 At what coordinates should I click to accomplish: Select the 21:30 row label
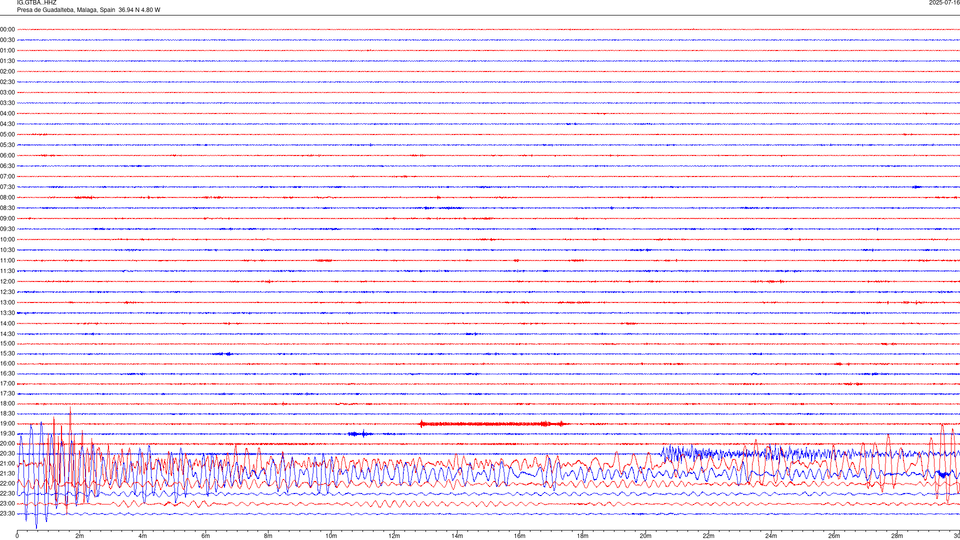tap(7, 473)
